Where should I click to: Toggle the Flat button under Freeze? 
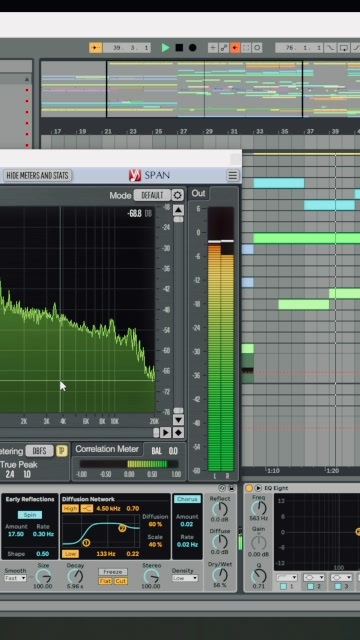[105, 581]
